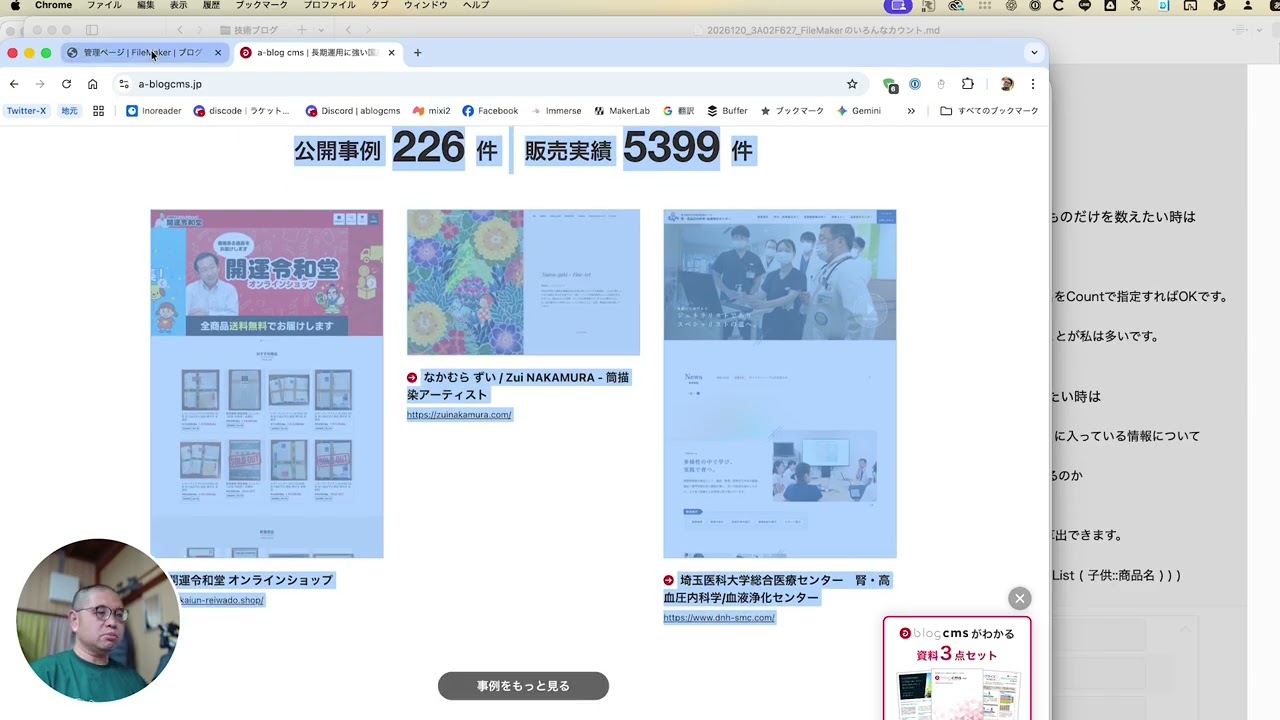The image size is (1280, 720).
Task: Open the 履歴 menu
Action: click(211, 6)
